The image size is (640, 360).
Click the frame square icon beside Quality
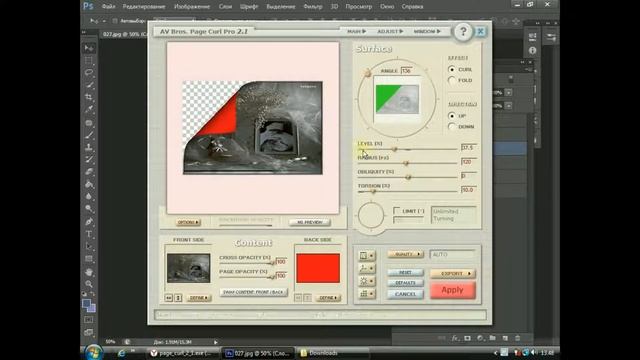click(x=367, y=256)
